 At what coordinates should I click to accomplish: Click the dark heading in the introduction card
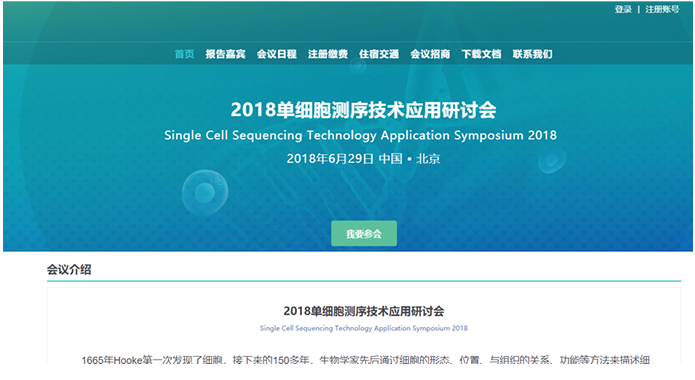coord(363,311)
